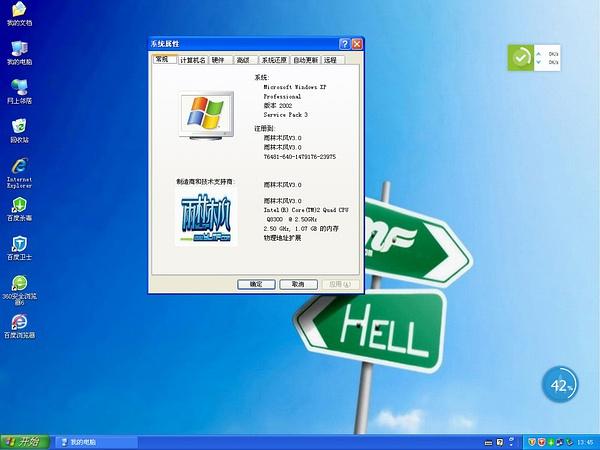This screenshot has width=600, height=450.
Task: Select the 我的电脑 desktop icon
Action: [19, 52]
